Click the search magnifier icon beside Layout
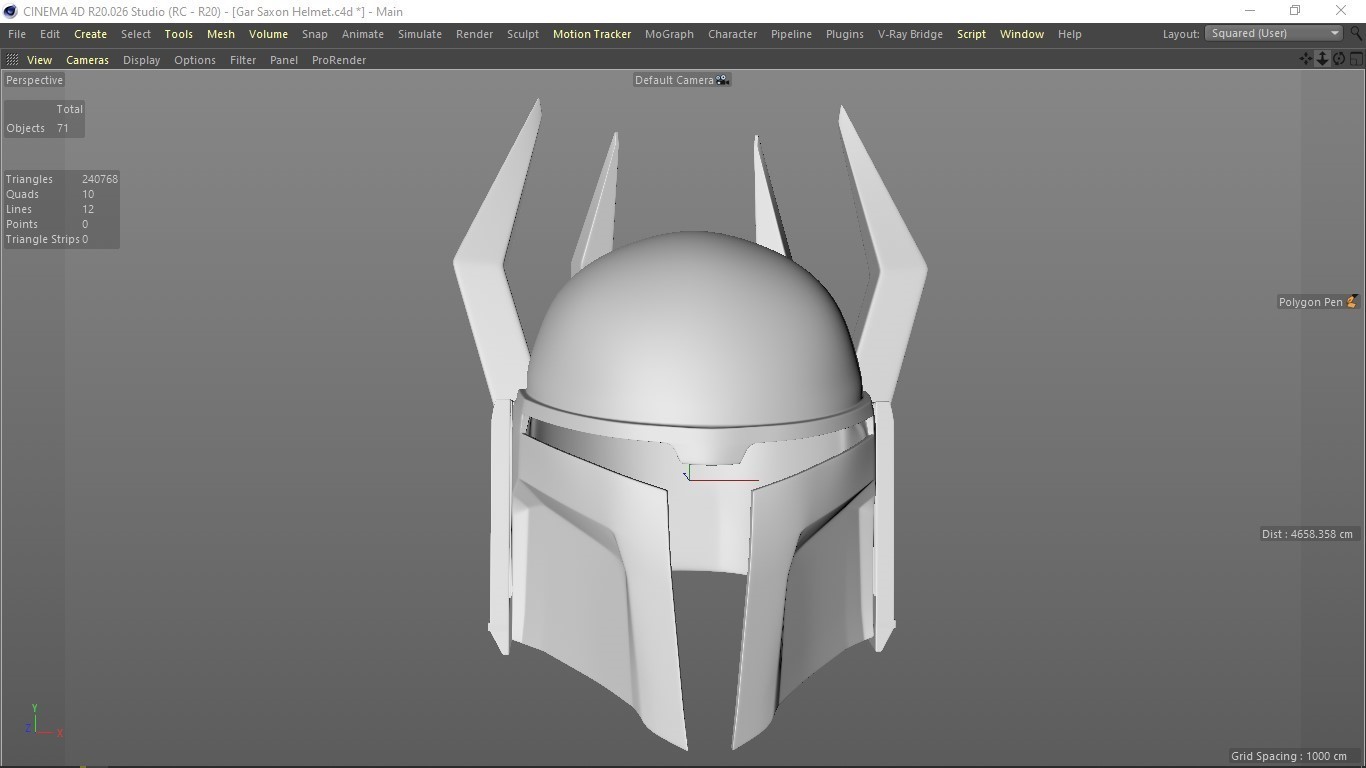1366x768 pixels. click(1356, 33)
